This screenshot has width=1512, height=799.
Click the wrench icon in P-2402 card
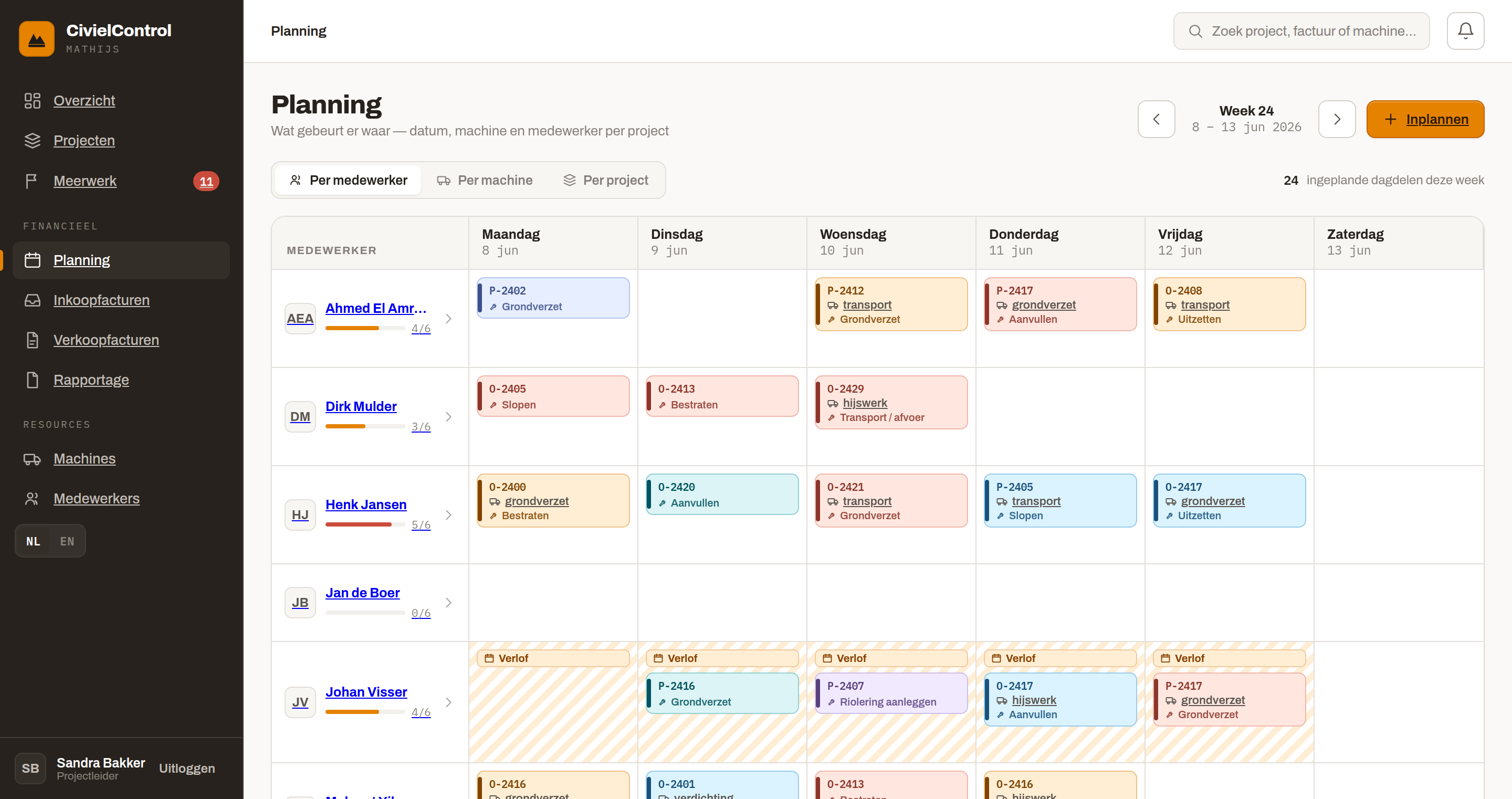pyautogui.click(x=493, y=307)
